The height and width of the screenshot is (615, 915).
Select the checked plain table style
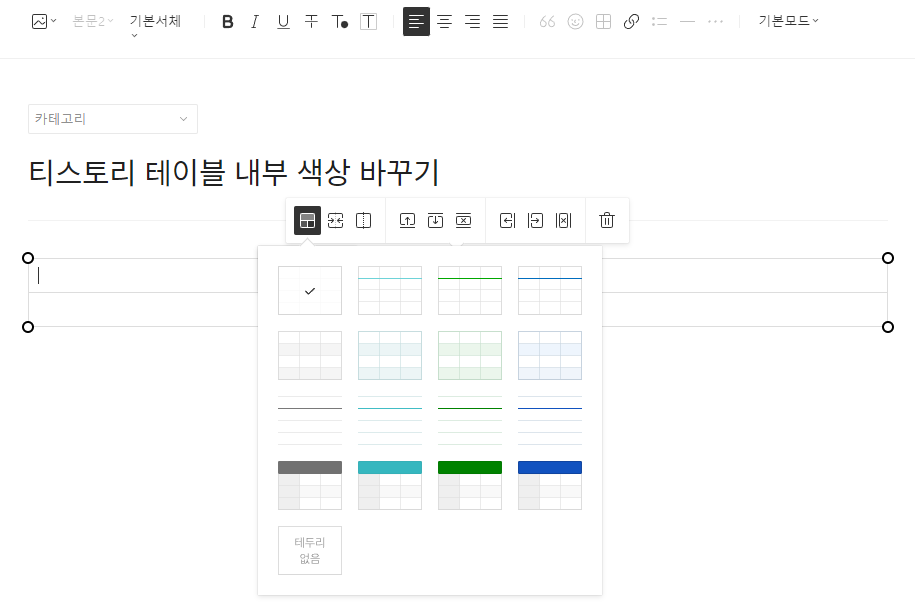point(310,291)
